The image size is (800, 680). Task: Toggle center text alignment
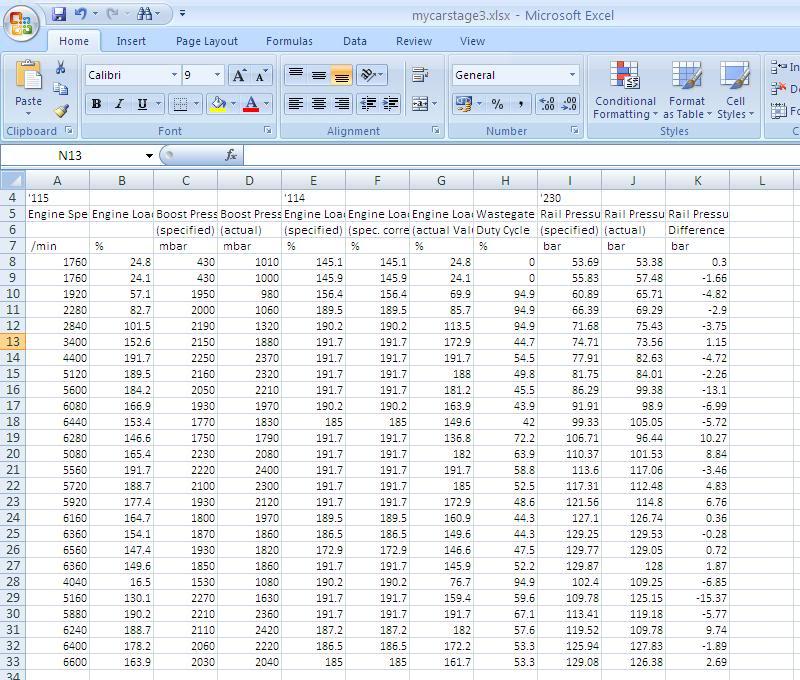(318, 104)
